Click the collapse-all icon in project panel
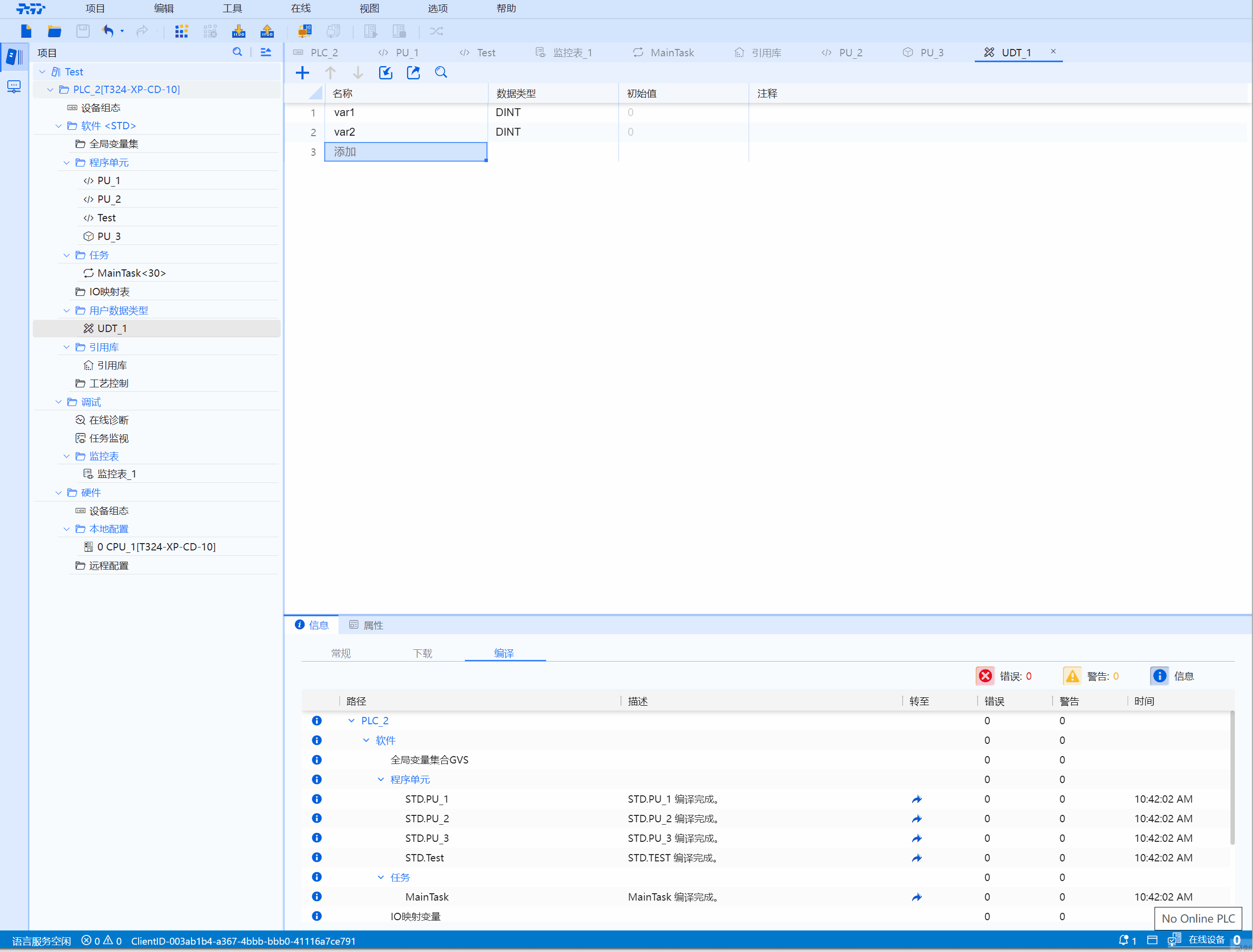The width and height of the screenshot is (1253, 952). [x=266, y=52]
